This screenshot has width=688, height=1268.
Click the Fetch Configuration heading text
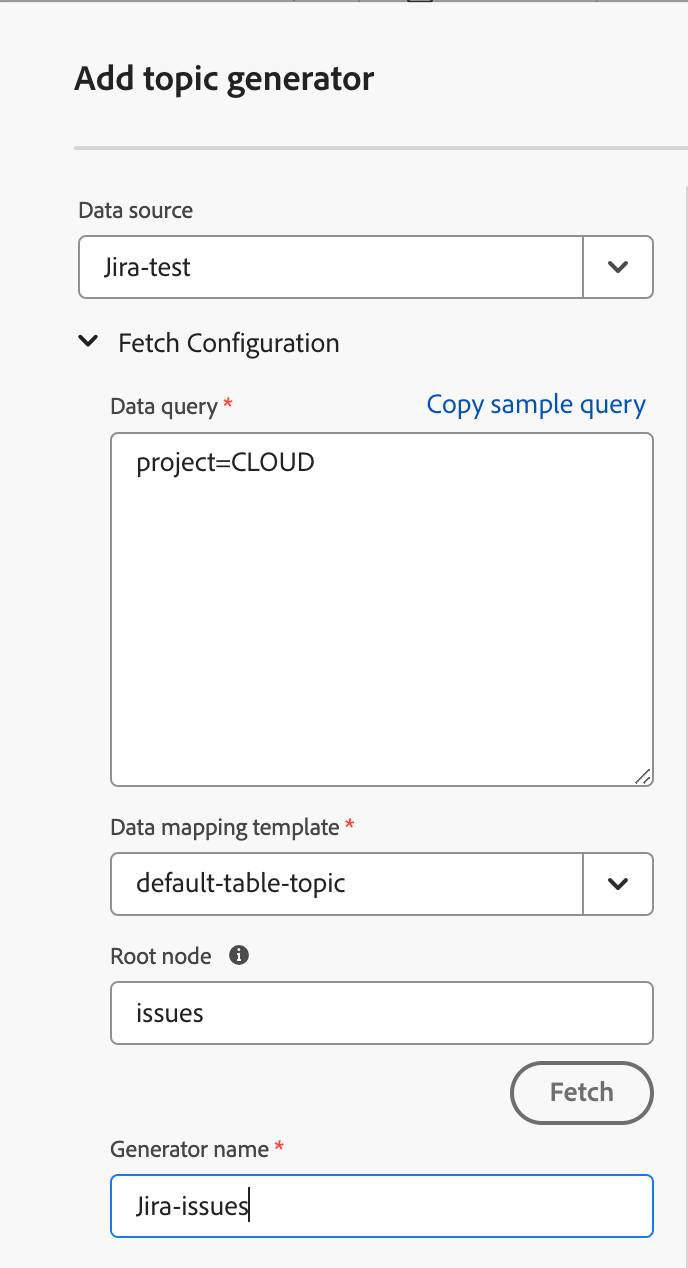pyautogui.click(x=228, y=343)
